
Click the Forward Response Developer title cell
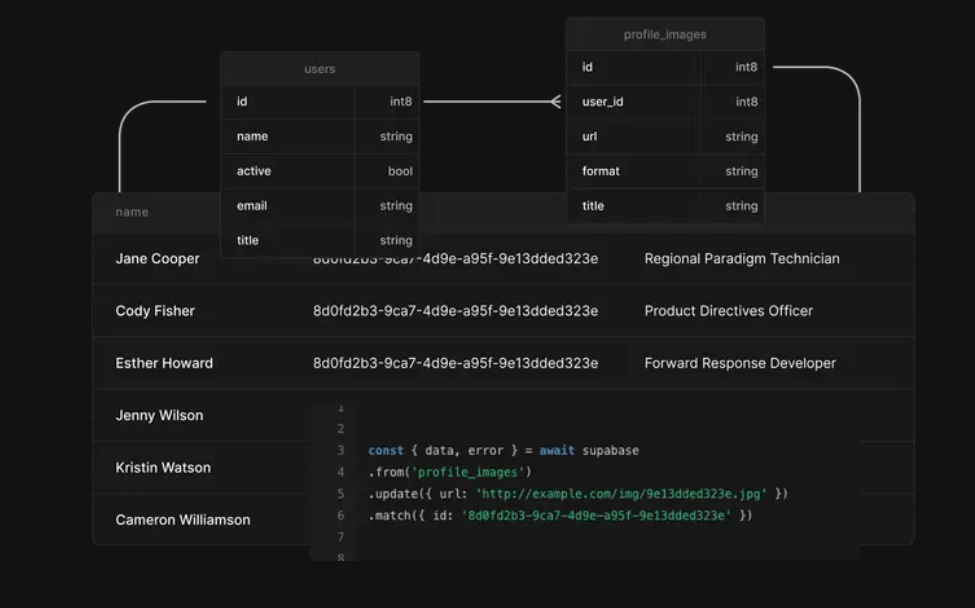(739, 363)
